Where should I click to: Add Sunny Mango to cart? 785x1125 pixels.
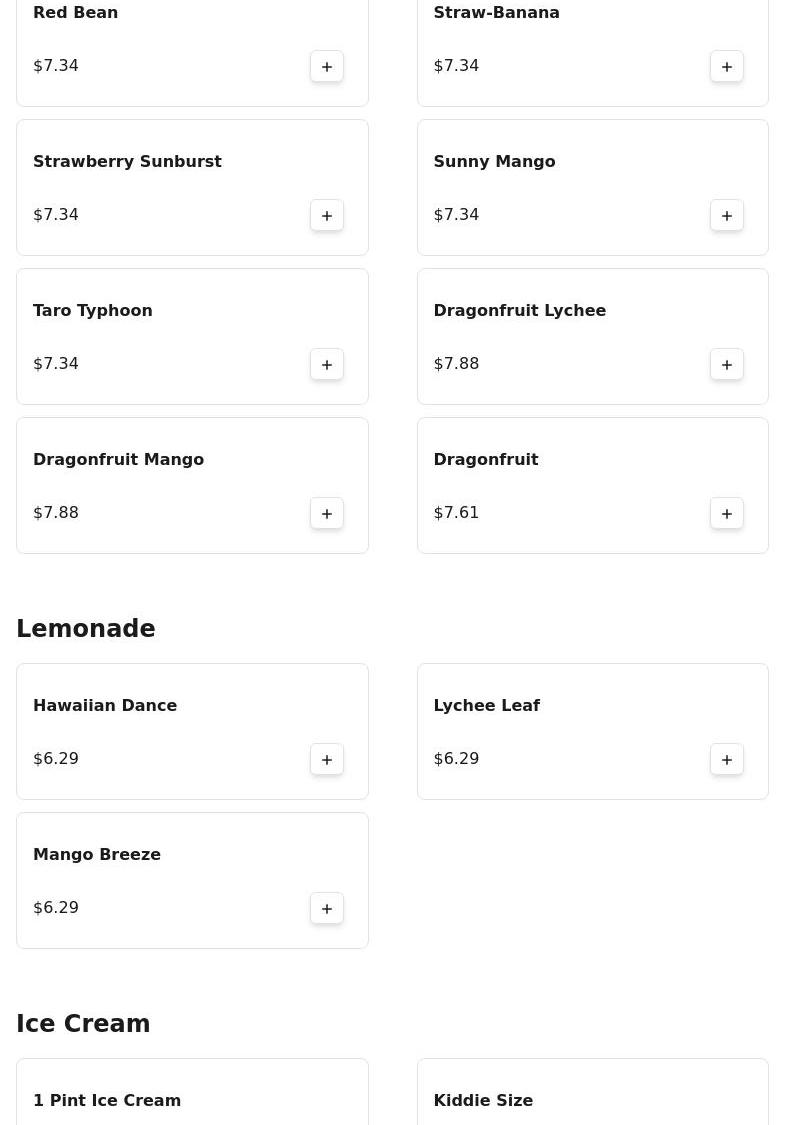[726, 215]
